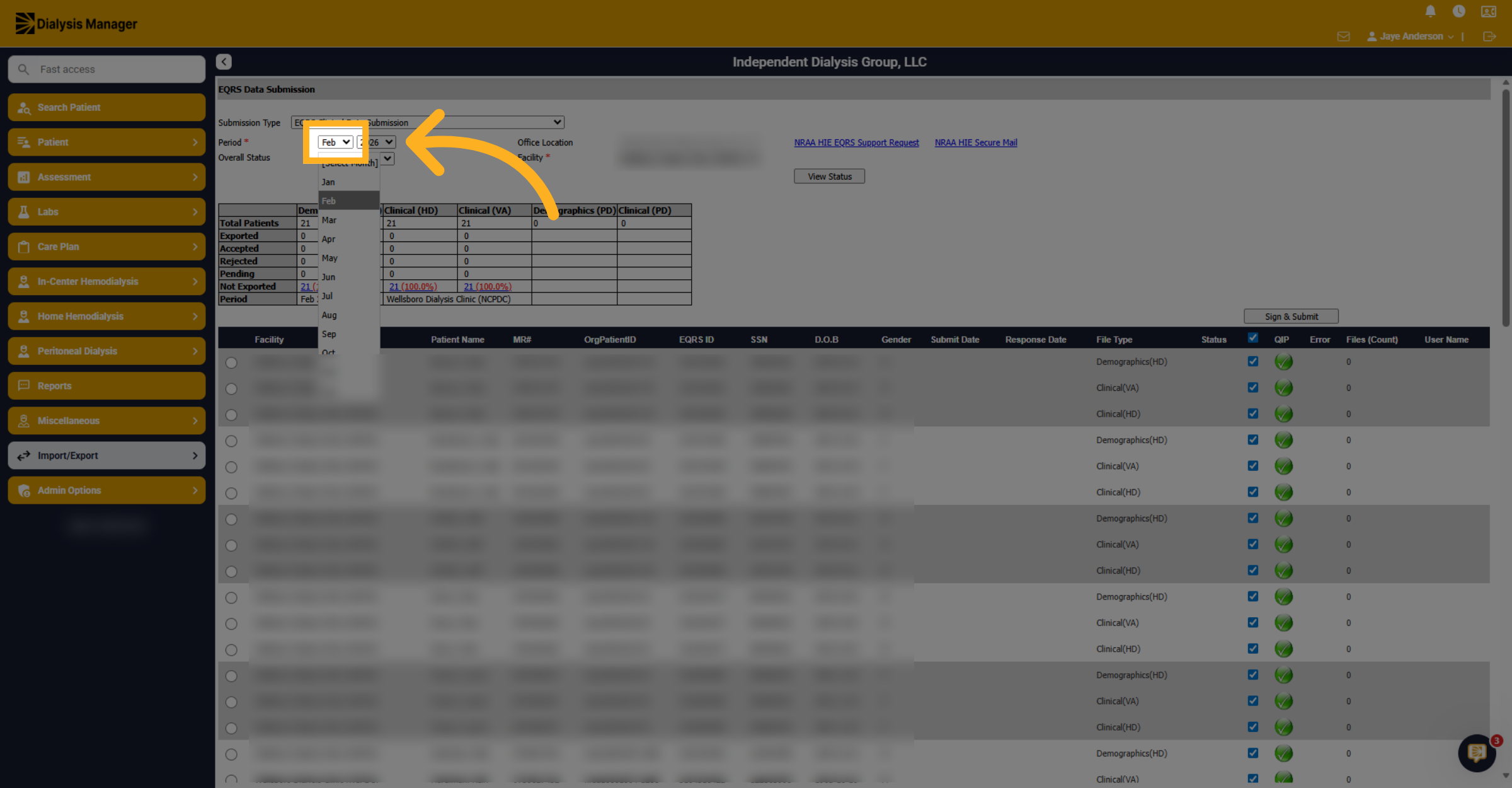Image resolution: width=1512 pixels, height=788 pixels.
Task: Click the logout icon in header
Action: (x=1489, y=37)
